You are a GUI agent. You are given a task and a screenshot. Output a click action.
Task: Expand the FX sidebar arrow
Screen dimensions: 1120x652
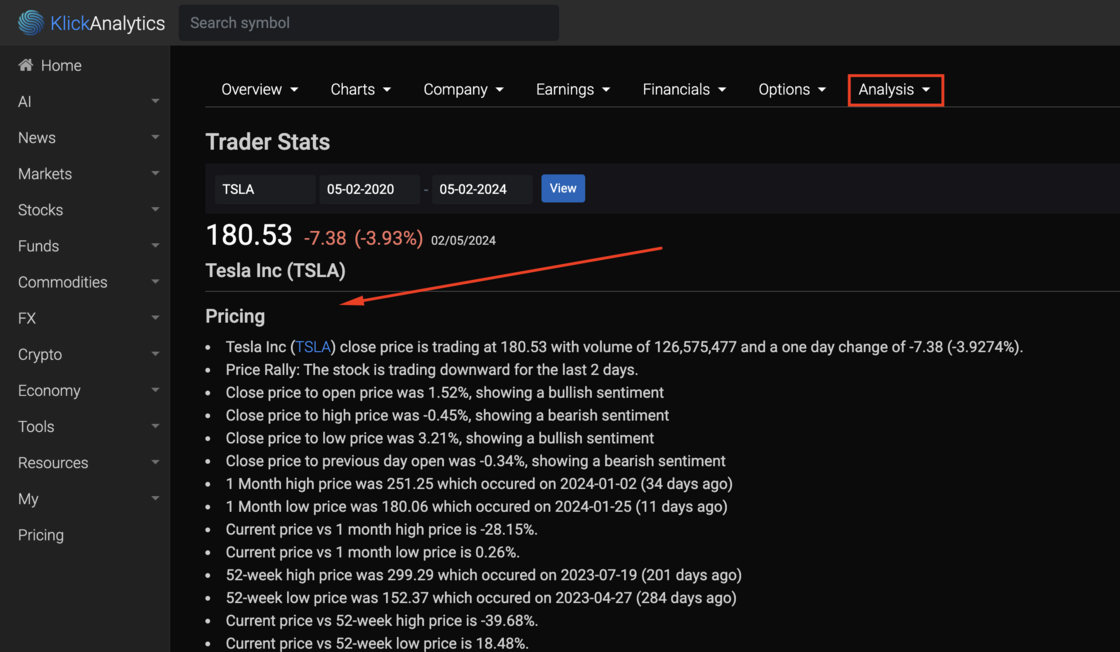tap(155, 318)
